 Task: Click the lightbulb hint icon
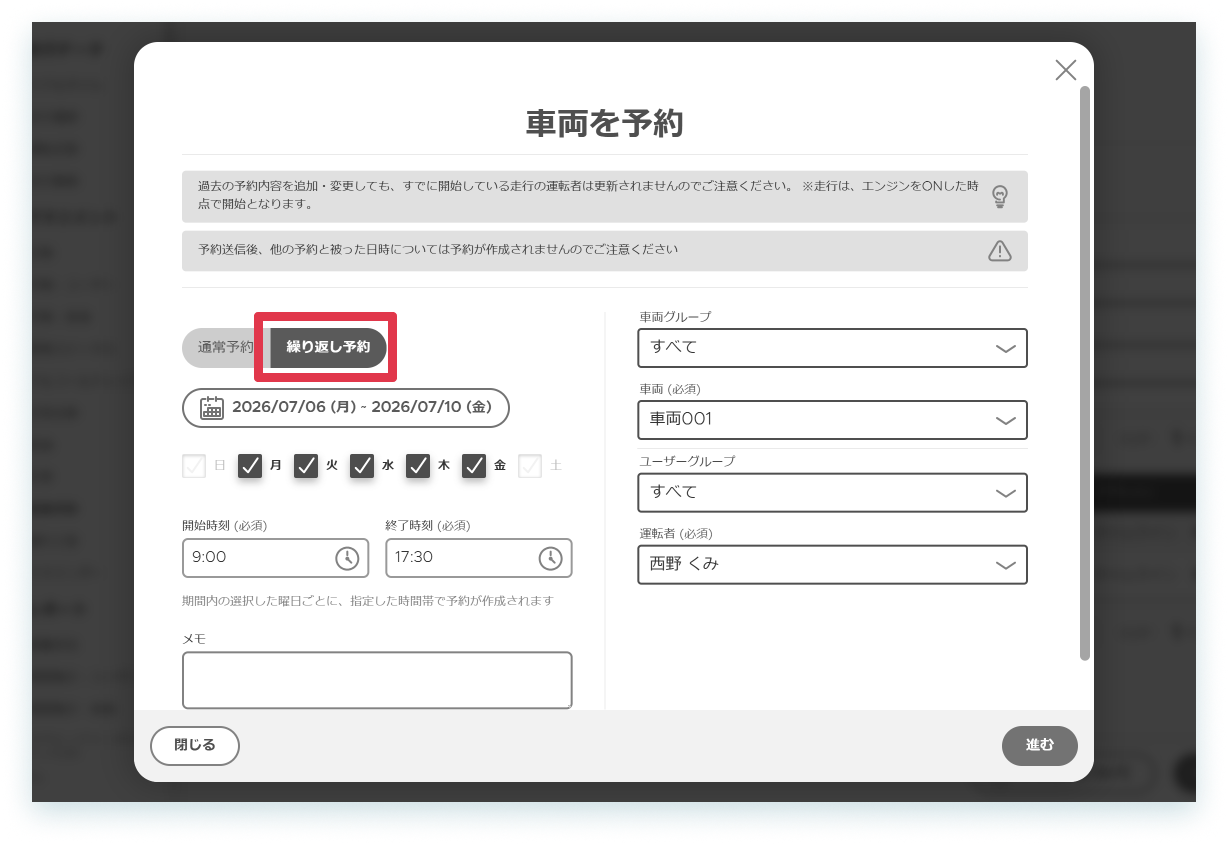point(999,196)
